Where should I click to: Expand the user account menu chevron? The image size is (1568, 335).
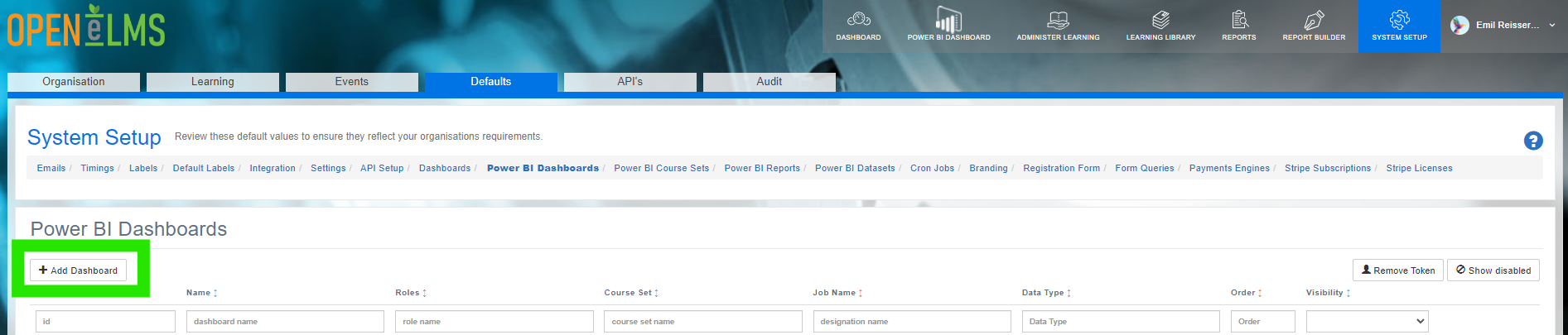[x=1552, y=26]
